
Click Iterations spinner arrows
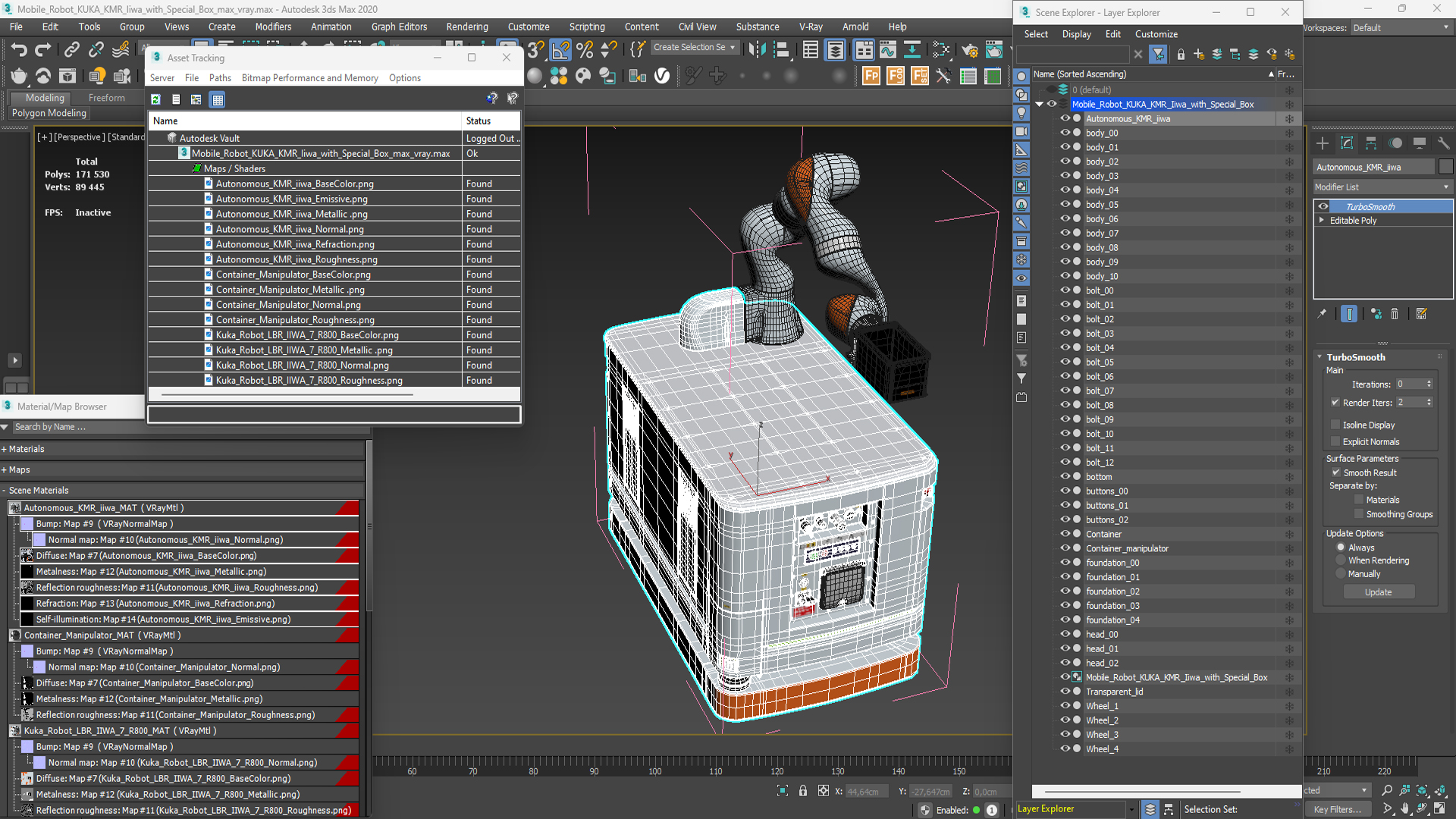pos(1429,384)
